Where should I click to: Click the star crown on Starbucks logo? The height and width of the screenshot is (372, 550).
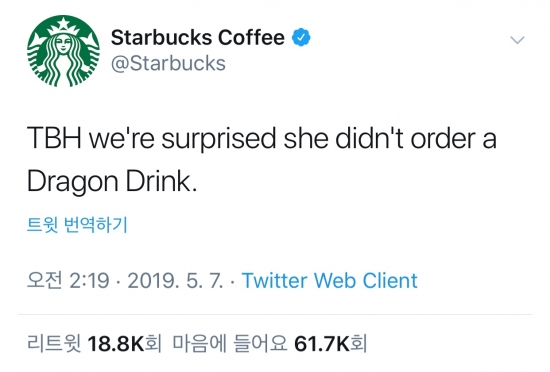(63, 23)
